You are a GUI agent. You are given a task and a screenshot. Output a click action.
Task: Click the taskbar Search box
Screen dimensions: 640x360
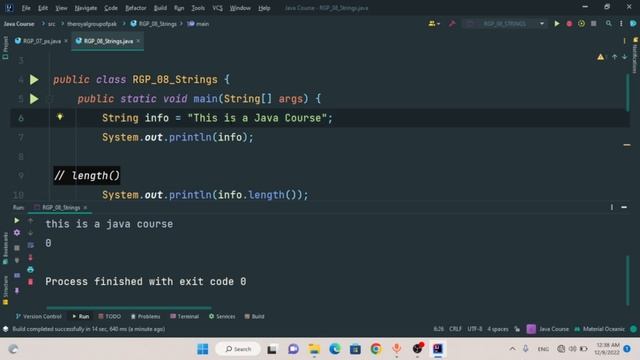tap(238, 349)
